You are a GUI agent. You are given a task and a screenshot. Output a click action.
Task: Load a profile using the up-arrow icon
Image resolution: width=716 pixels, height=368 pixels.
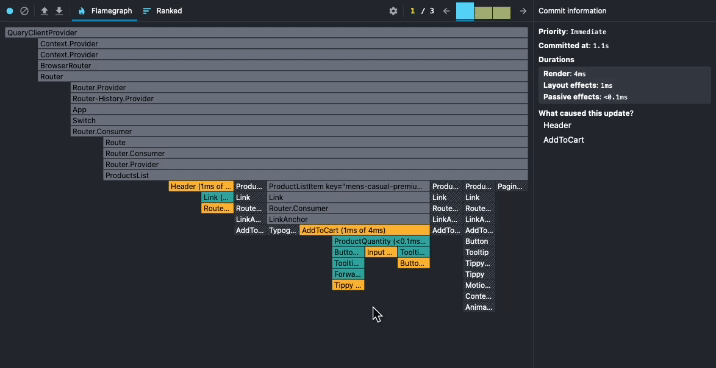click(x=44, y=11)
